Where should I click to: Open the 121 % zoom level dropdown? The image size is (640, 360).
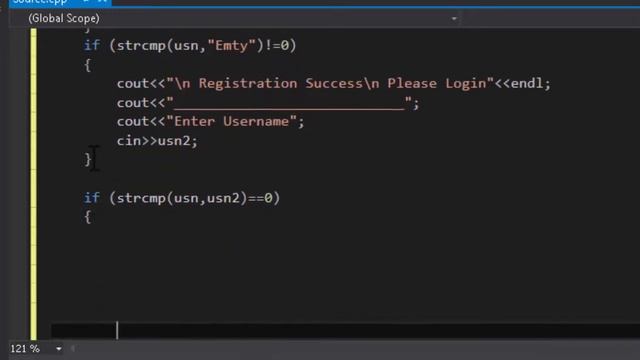(x=59, y=349)
